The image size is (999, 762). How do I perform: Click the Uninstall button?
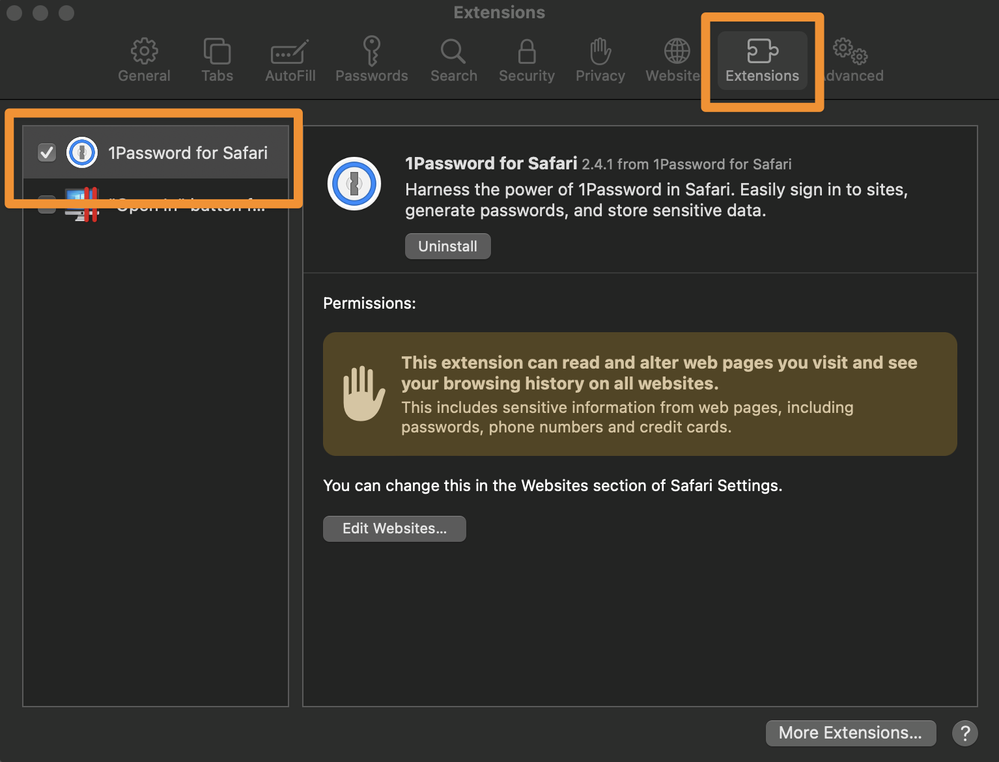coord(447,246)
